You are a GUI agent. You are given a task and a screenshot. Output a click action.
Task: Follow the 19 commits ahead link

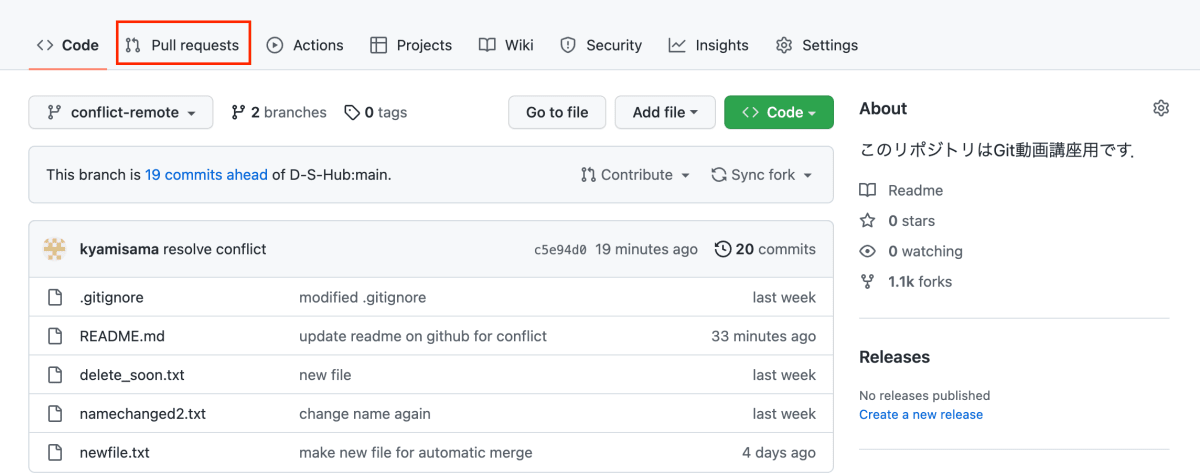click(206, 175)
